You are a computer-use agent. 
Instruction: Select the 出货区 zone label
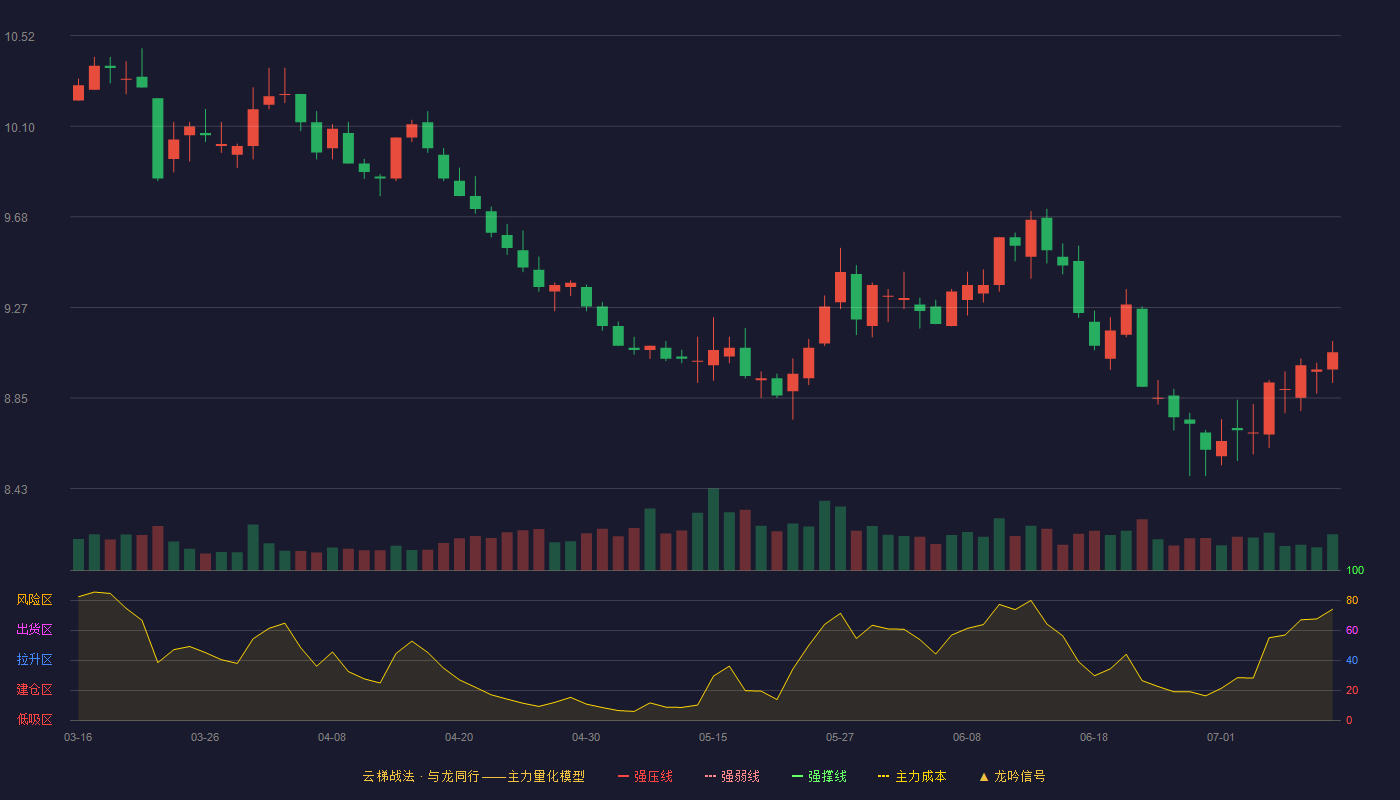click(x=35, y=630)
